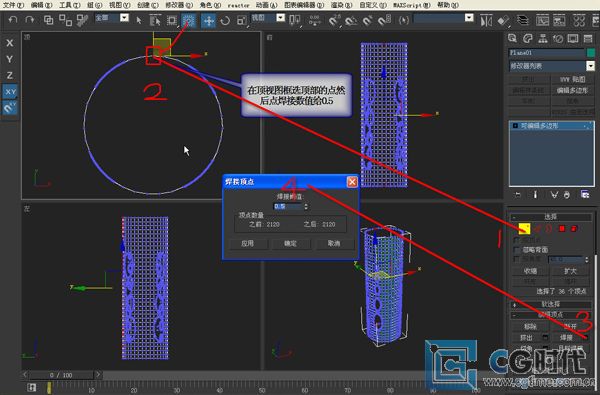Open the Material Editor icon
The width and height of the screenshot is (600, 395).
[x=579, y=20]
